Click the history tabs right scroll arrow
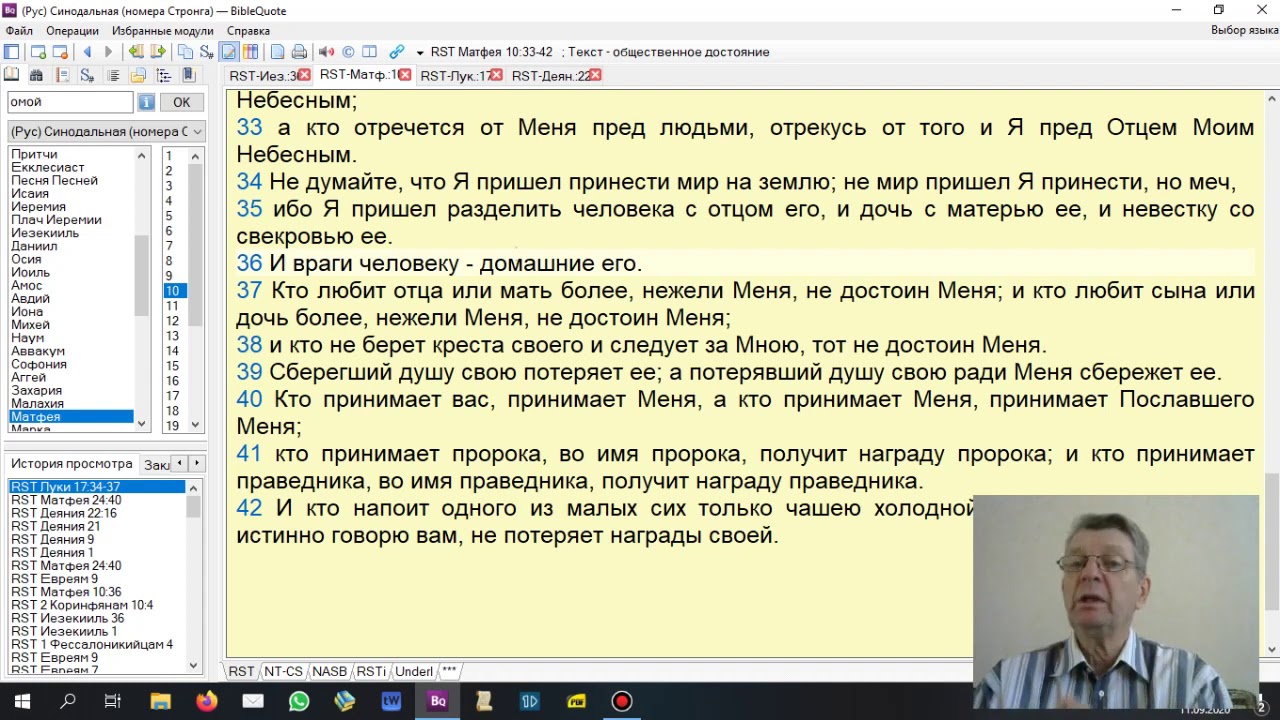This screenshot has width=1280, height=720. (x=196, y=463)
